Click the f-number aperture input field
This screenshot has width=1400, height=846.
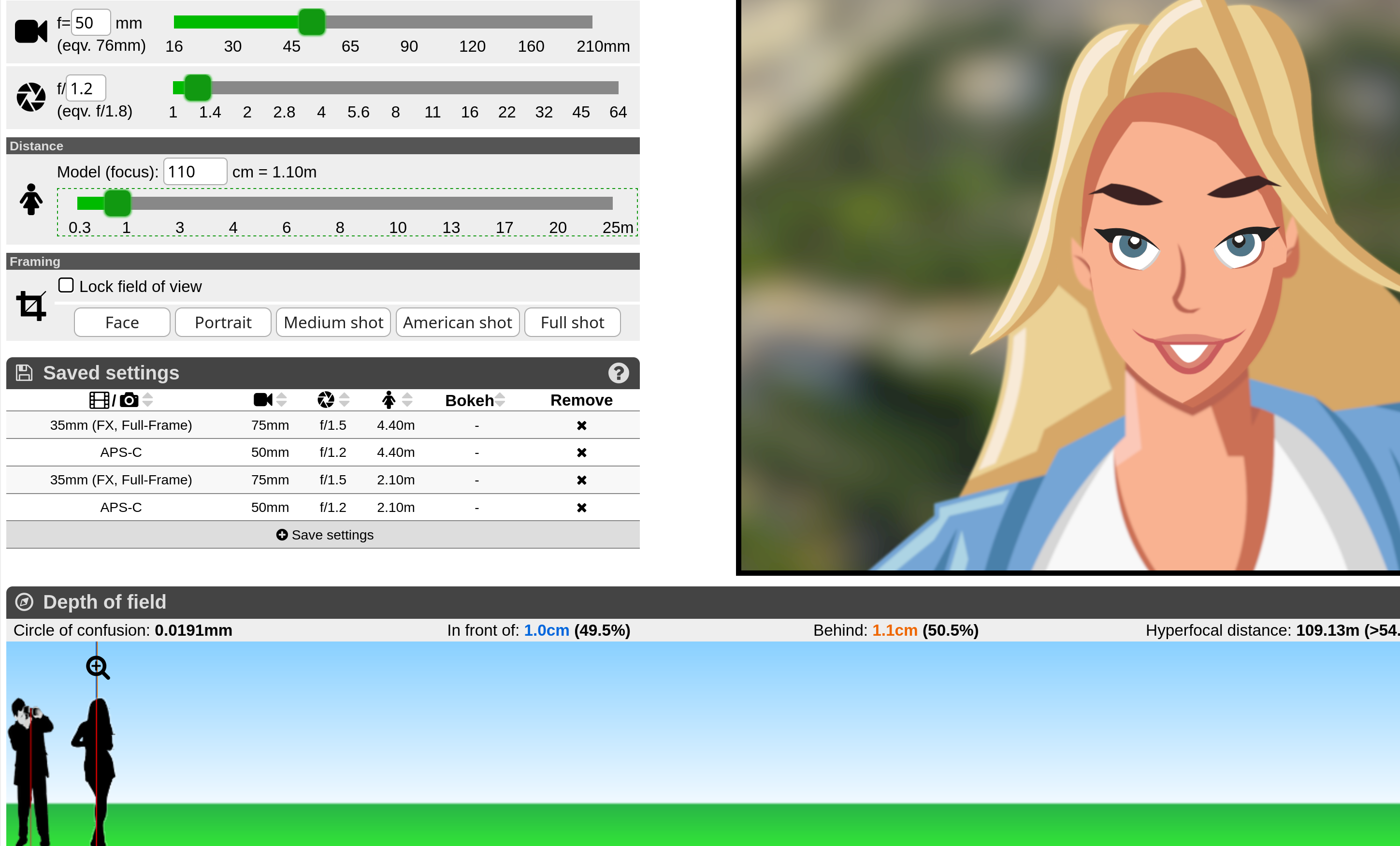pyautogui.click(x=86, y=88)
